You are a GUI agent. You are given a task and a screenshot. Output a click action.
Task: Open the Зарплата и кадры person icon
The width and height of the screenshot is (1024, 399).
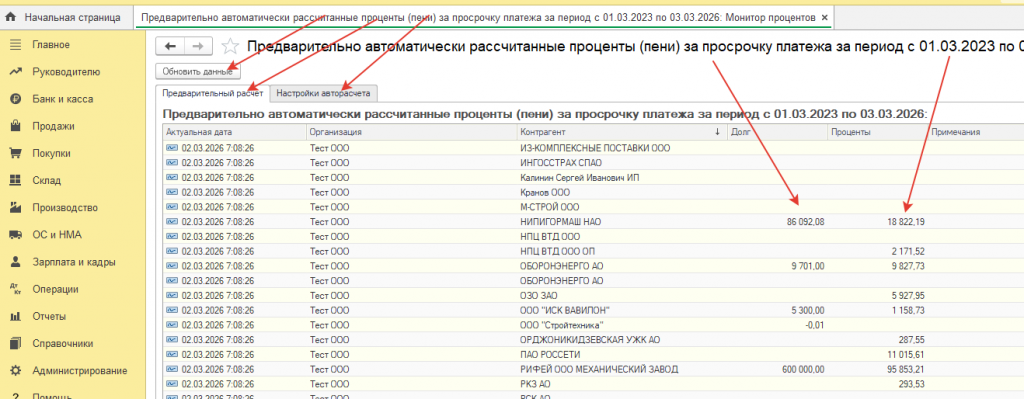click(x=16, y=263)
